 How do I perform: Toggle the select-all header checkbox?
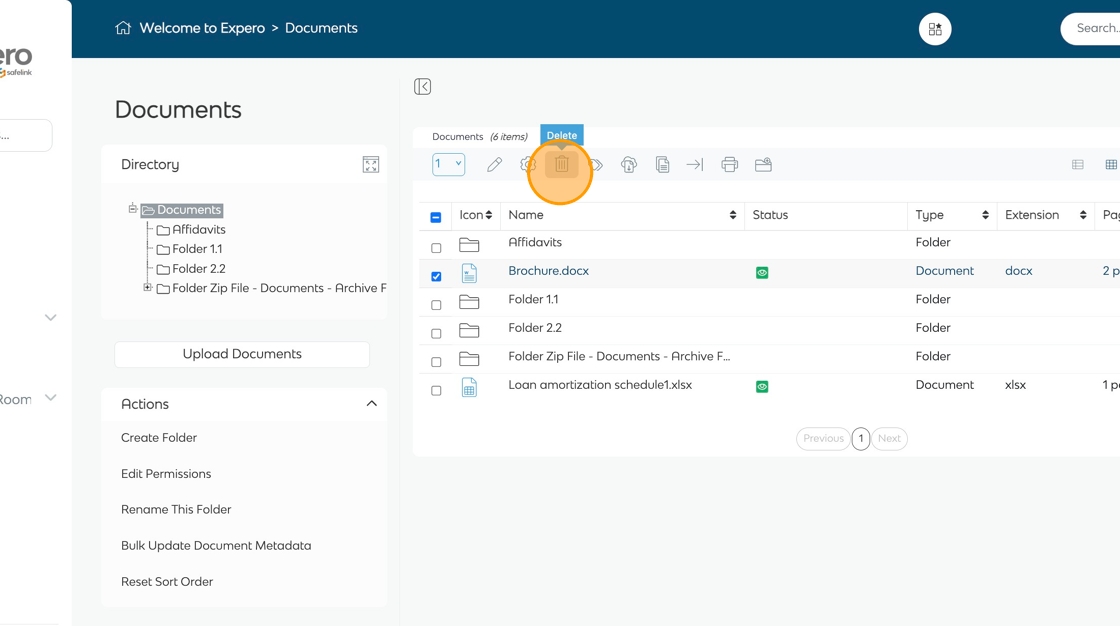click(436, 217)
